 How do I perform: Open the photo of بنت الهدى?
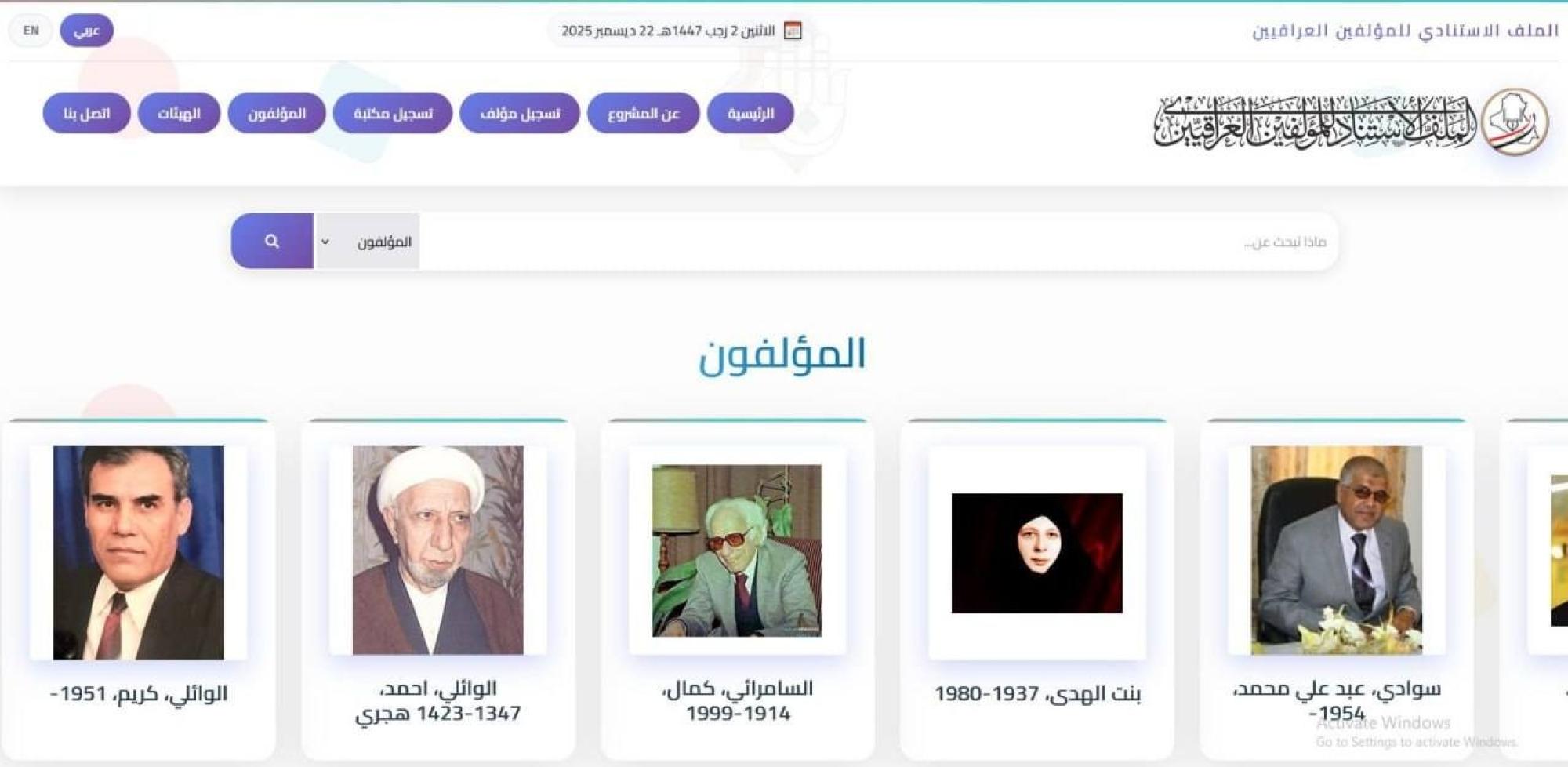[x=1037, y=553]
